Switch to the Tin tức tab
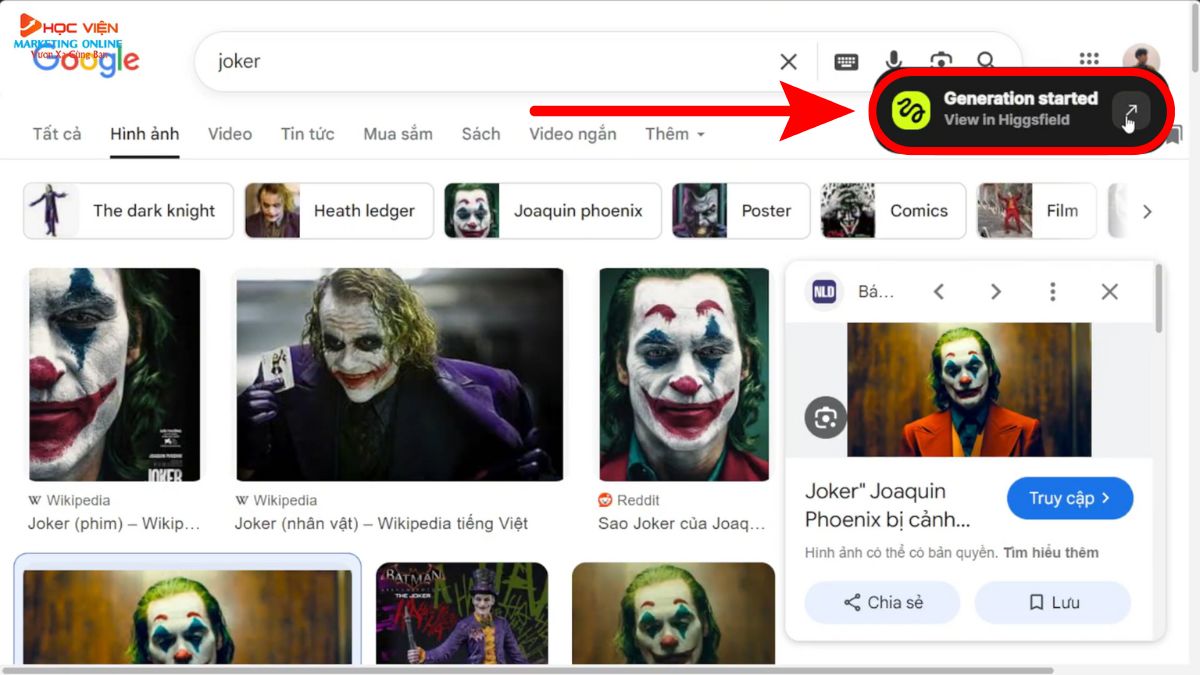The image size is (1200, 675). 307,134
